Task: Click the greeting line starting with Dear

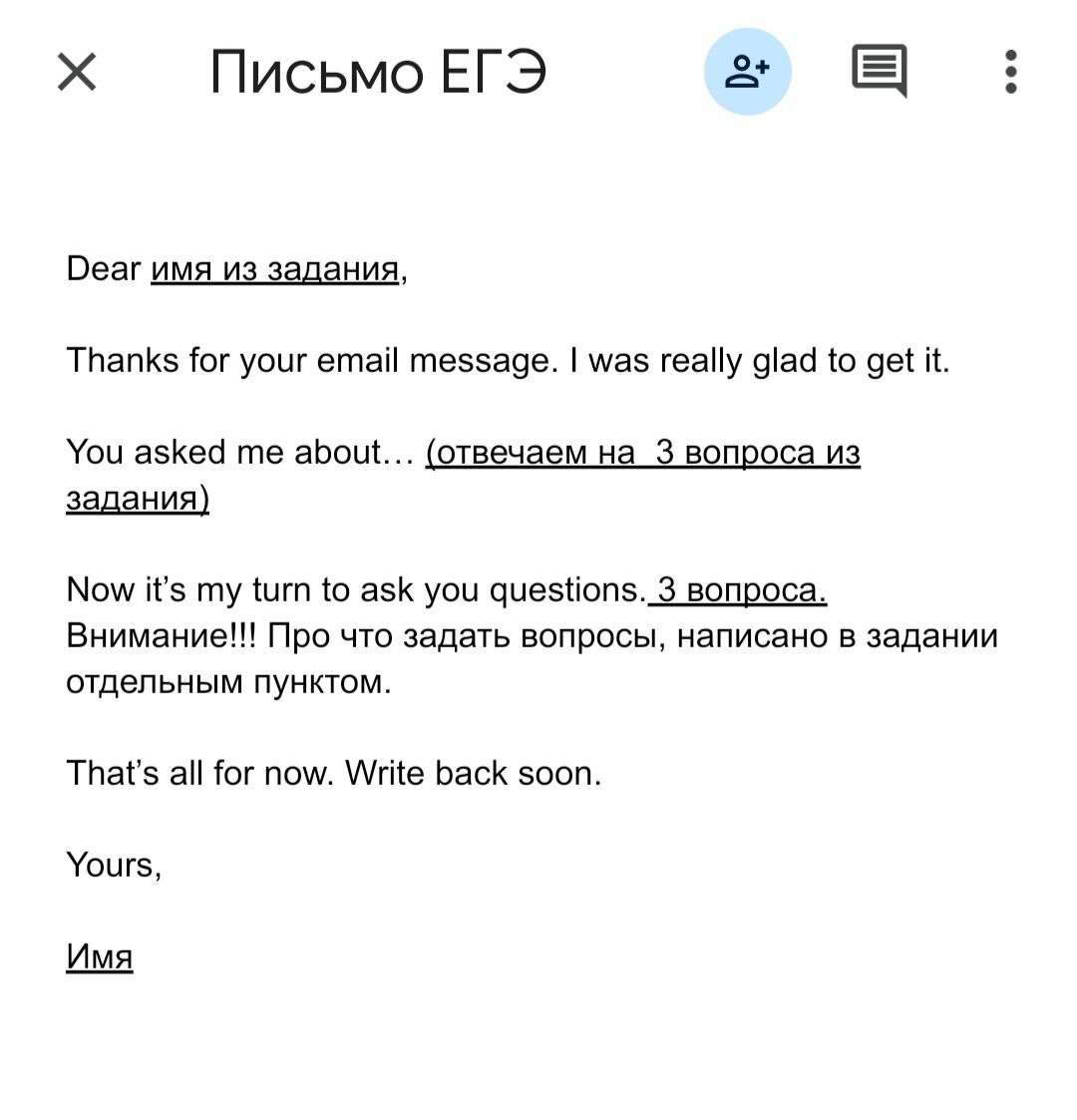Action: (x=234, y=267)
